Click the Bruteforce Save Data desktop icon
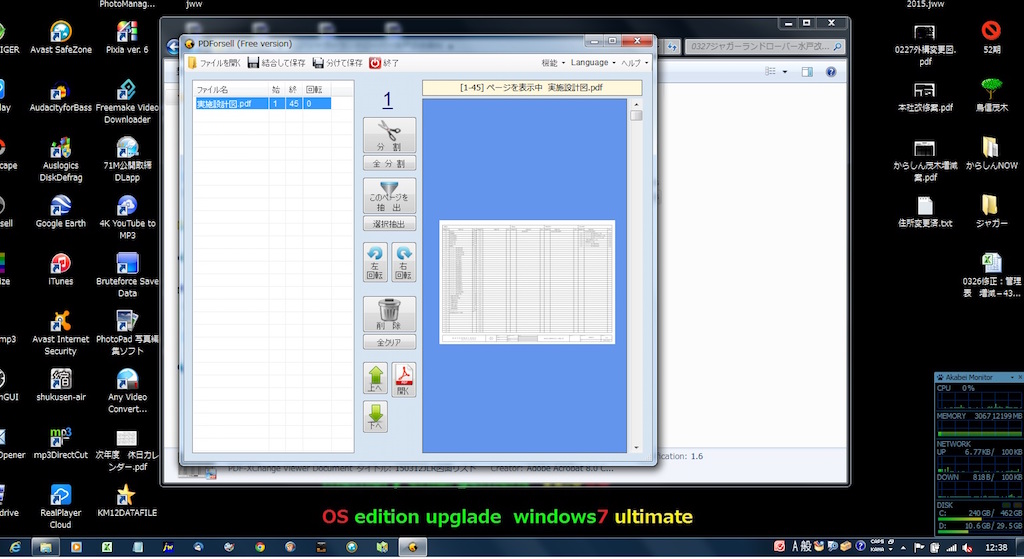The width and height of the screenshot is (1024, 559). pyautogui.click(x=127, y=275)
